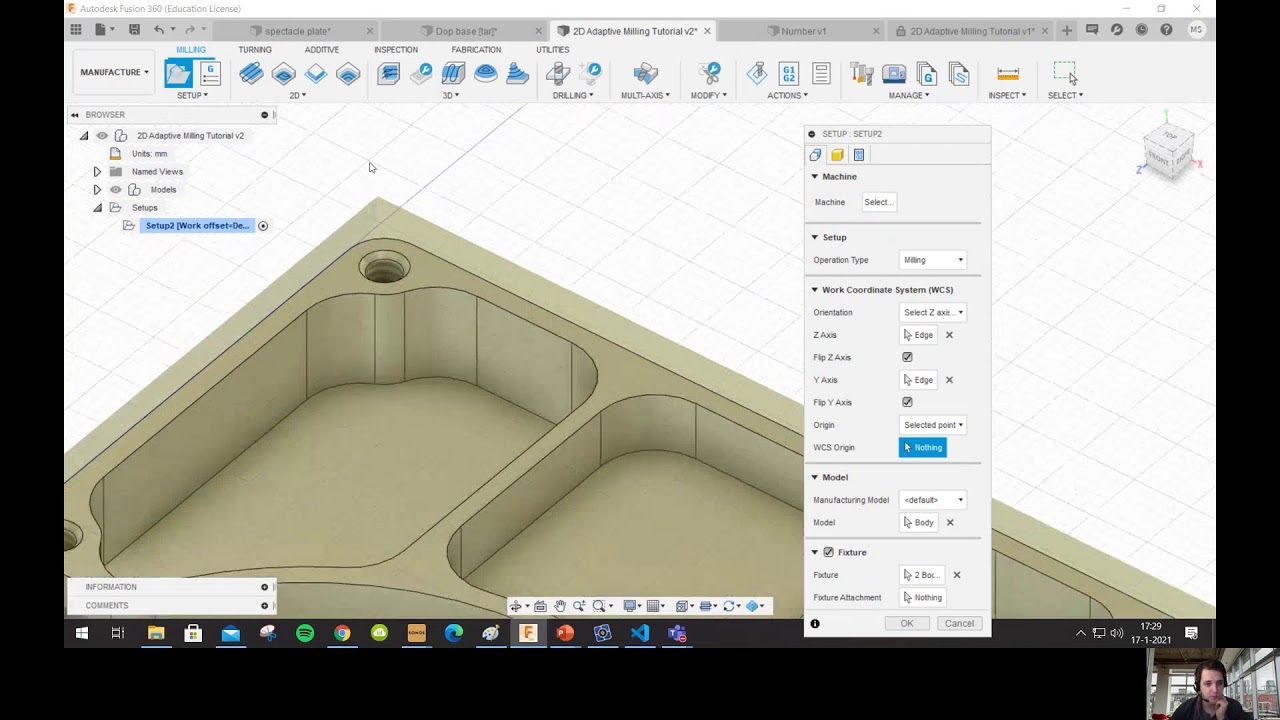Click the Post Process G1 G2 icon

click(789, 73)
